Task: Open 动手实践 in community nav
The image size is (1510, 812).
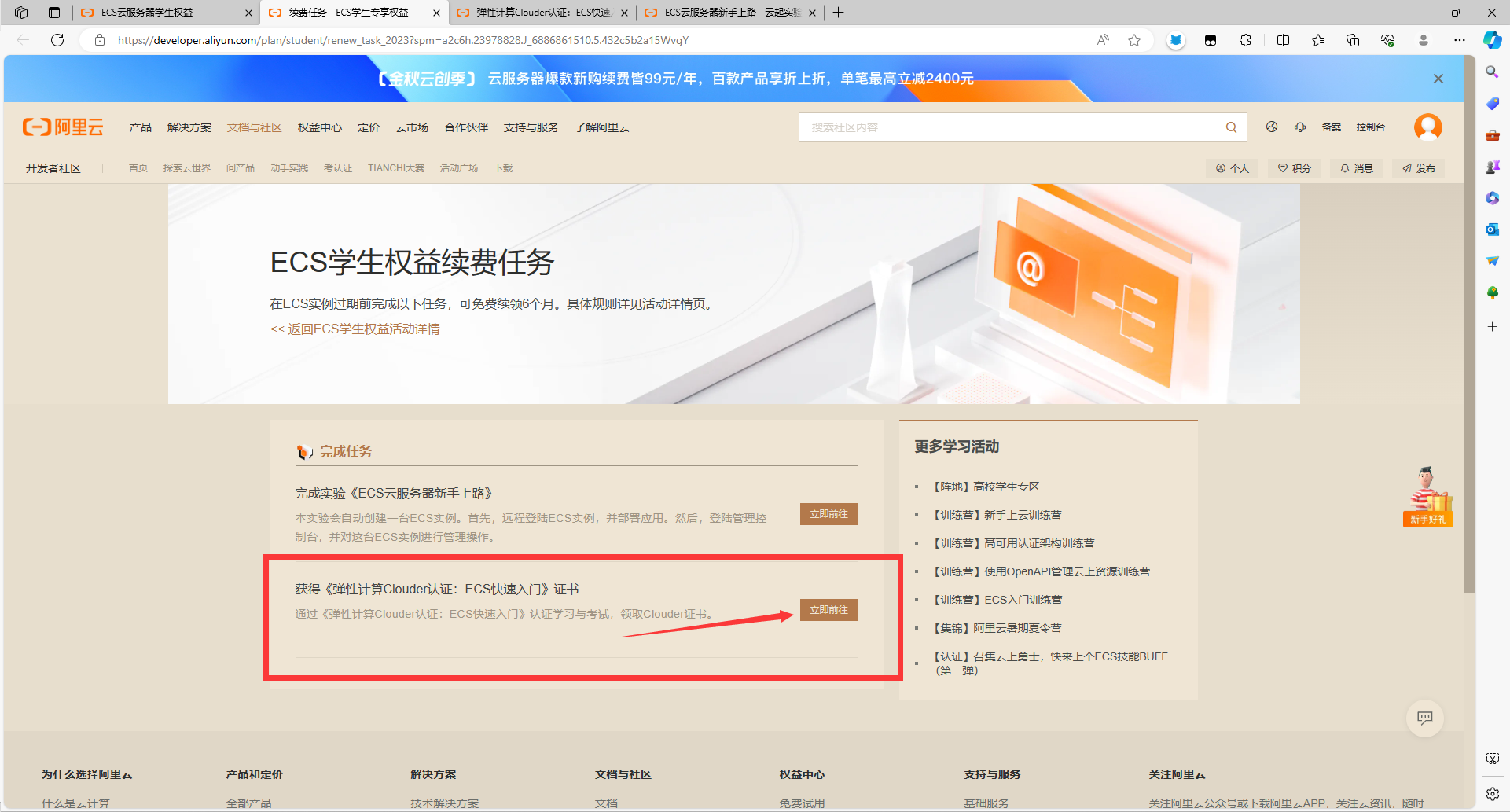Action: pyautogui.click(x=289, y=168)
